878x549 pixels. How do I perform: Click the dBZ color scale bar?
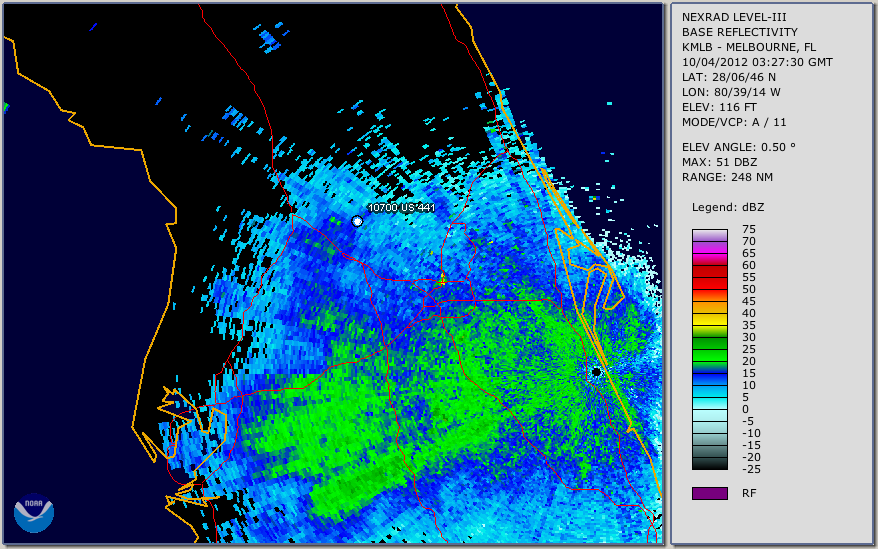point(709,349)
